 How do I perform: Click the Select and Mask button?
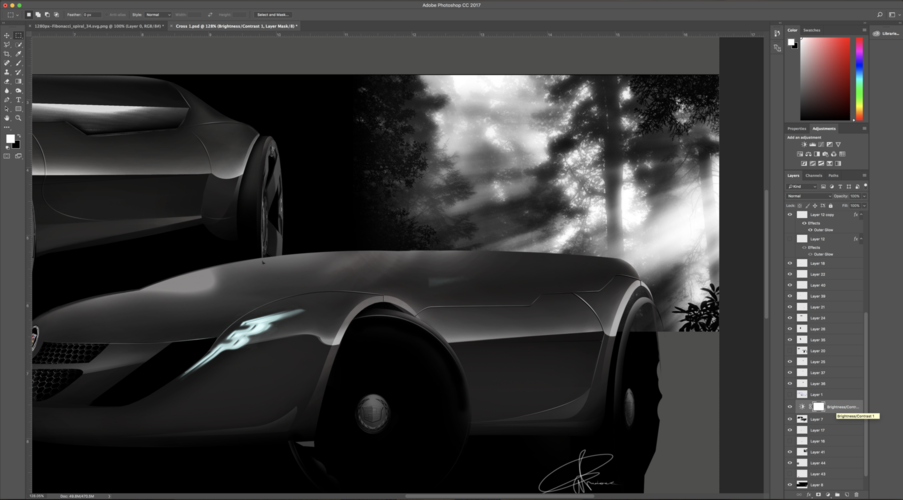[x=273, y=14]
